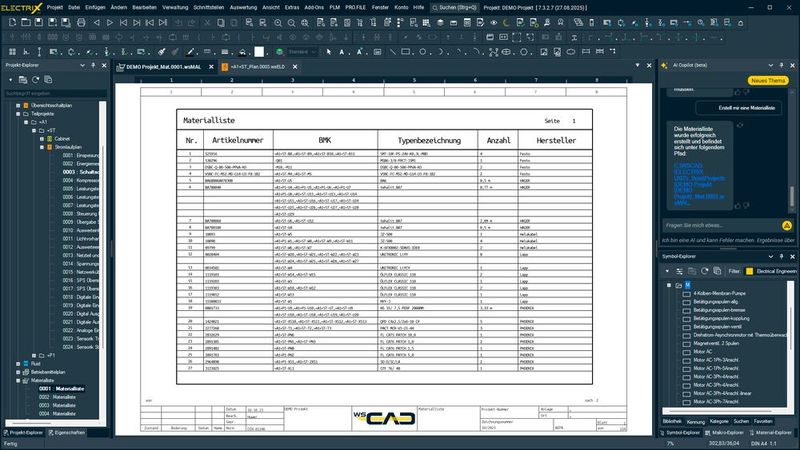Open Symbol-Explorer settings sliders icon
800x450 pixels.
(x=679, y=271)
